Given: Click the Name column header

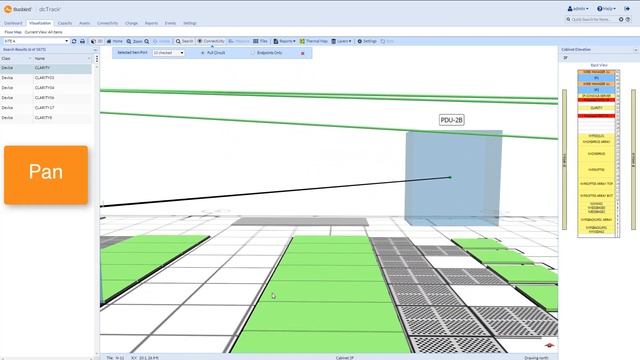Looking at the screenshot, I should [x=62, y=59].
